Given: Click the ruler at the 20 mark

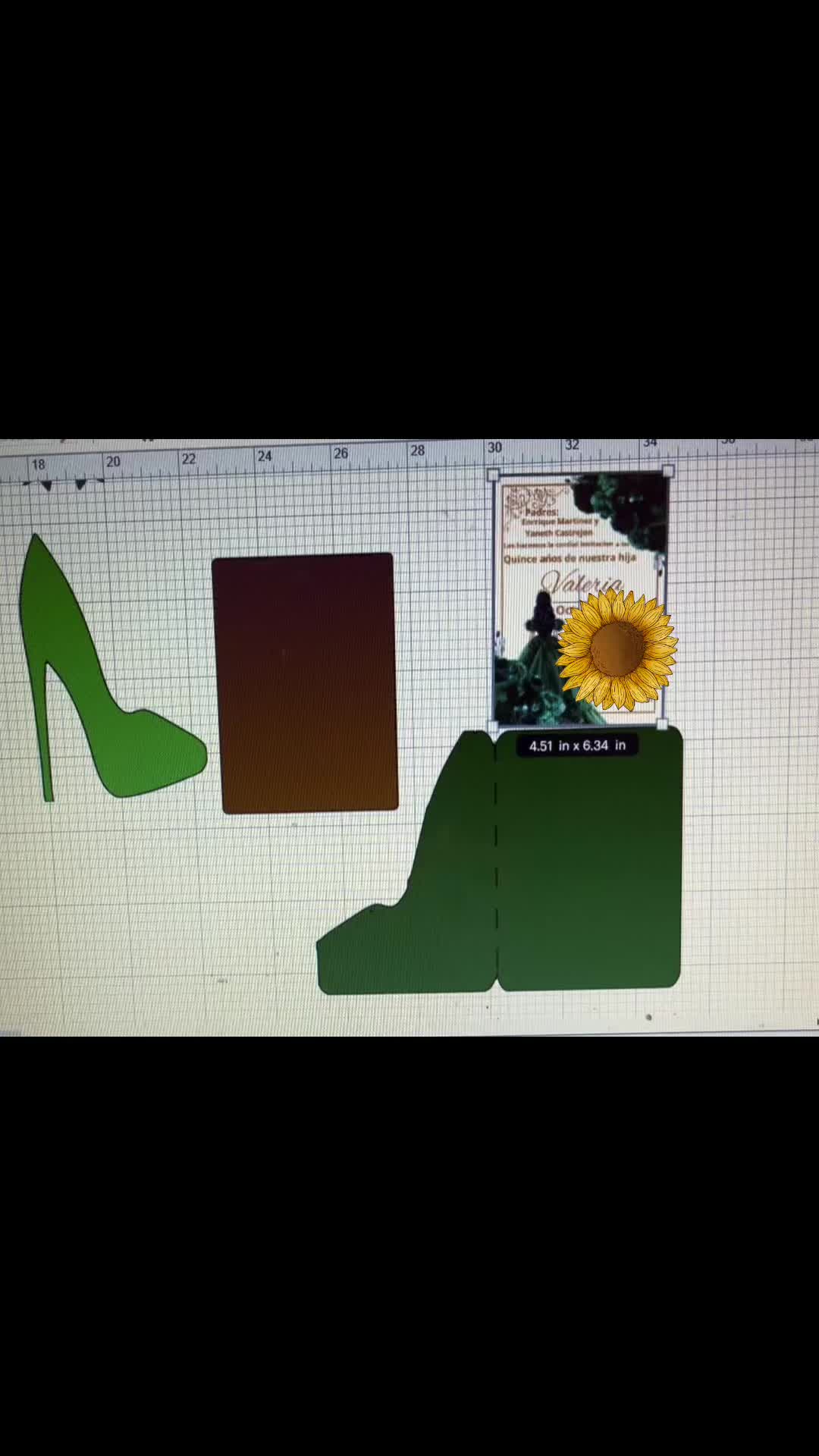Looking at the screenshot, I should (113, 462).
